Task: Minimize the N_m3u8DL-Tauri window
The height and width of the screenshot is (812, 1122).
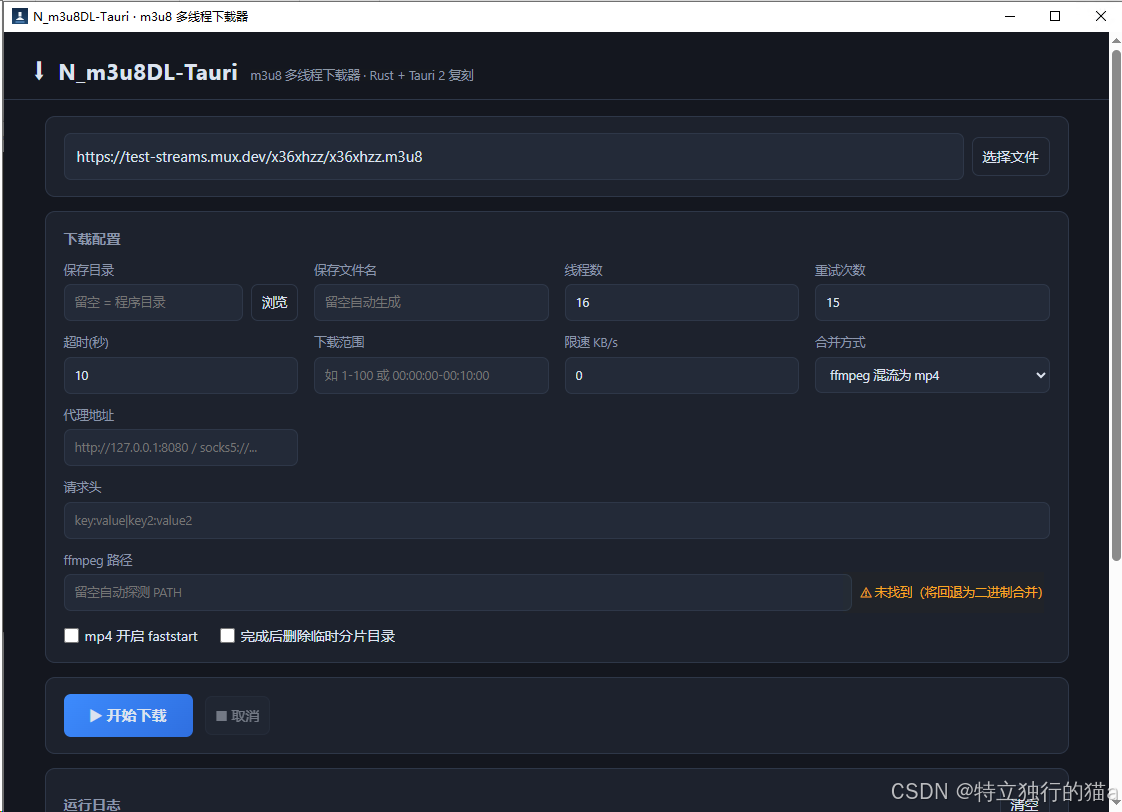Action: pyautogui.click(x=1010, y=16)
